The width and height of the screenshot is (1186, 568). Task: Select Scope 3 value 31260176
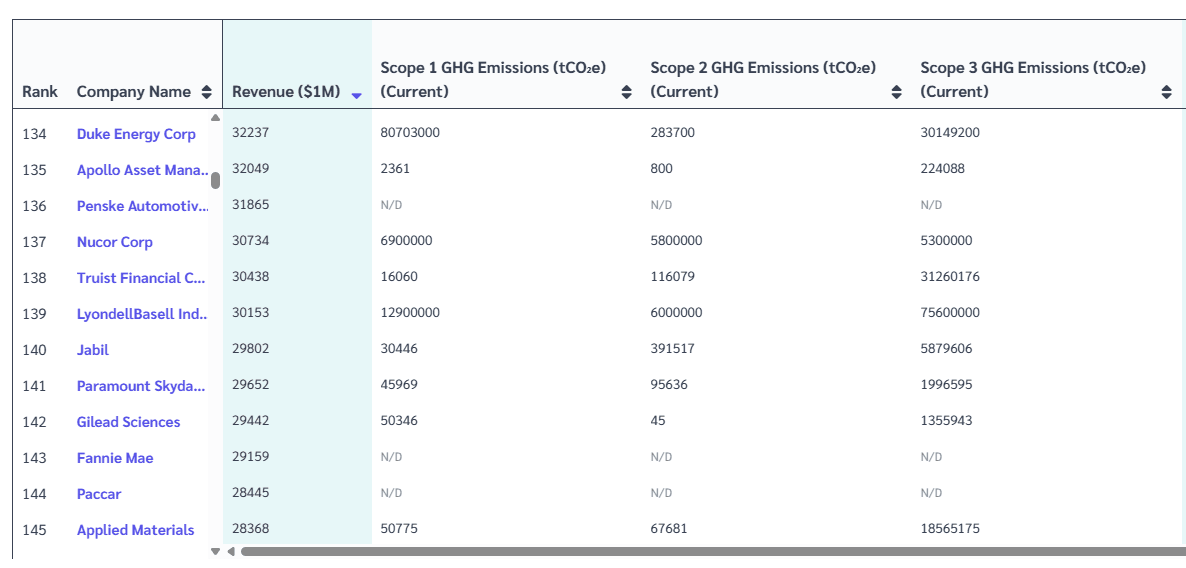[950, 277]
